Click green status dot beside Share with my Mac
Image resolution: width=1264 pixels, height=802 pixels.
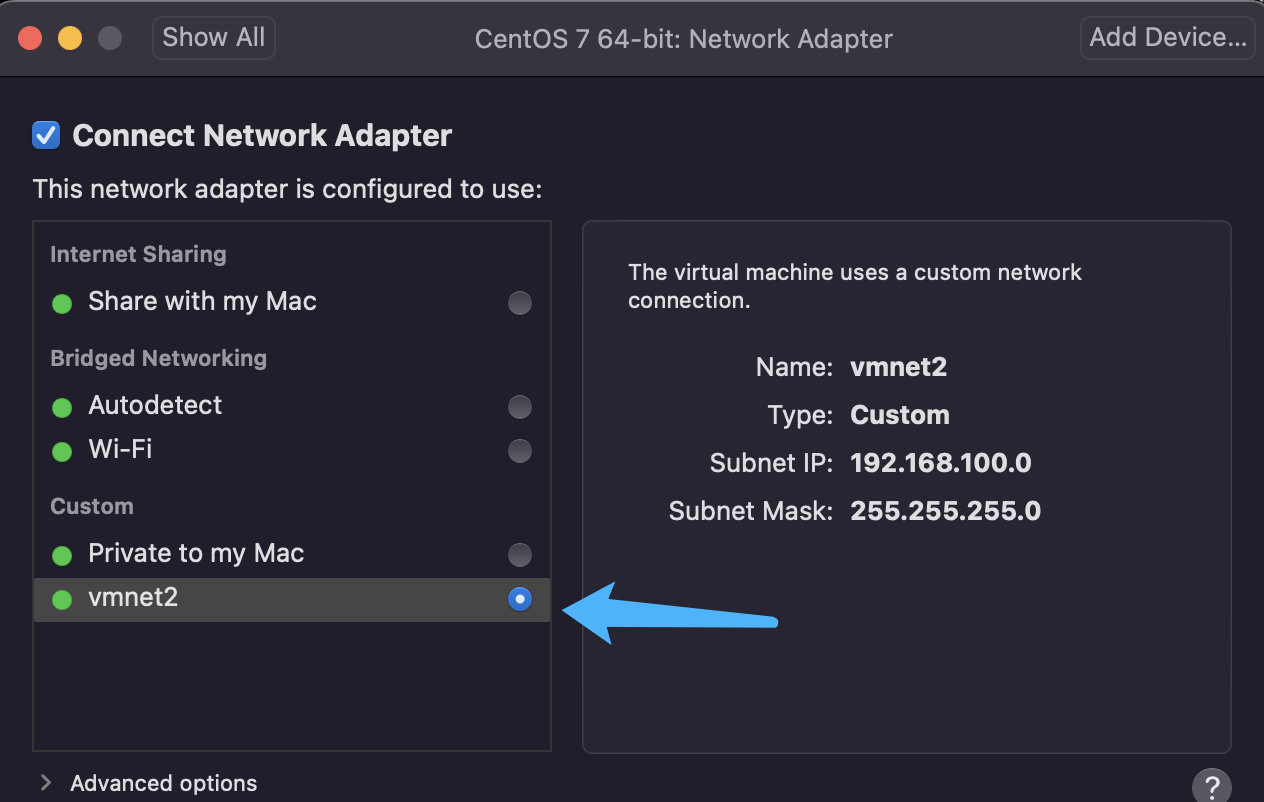pos(62,303)
